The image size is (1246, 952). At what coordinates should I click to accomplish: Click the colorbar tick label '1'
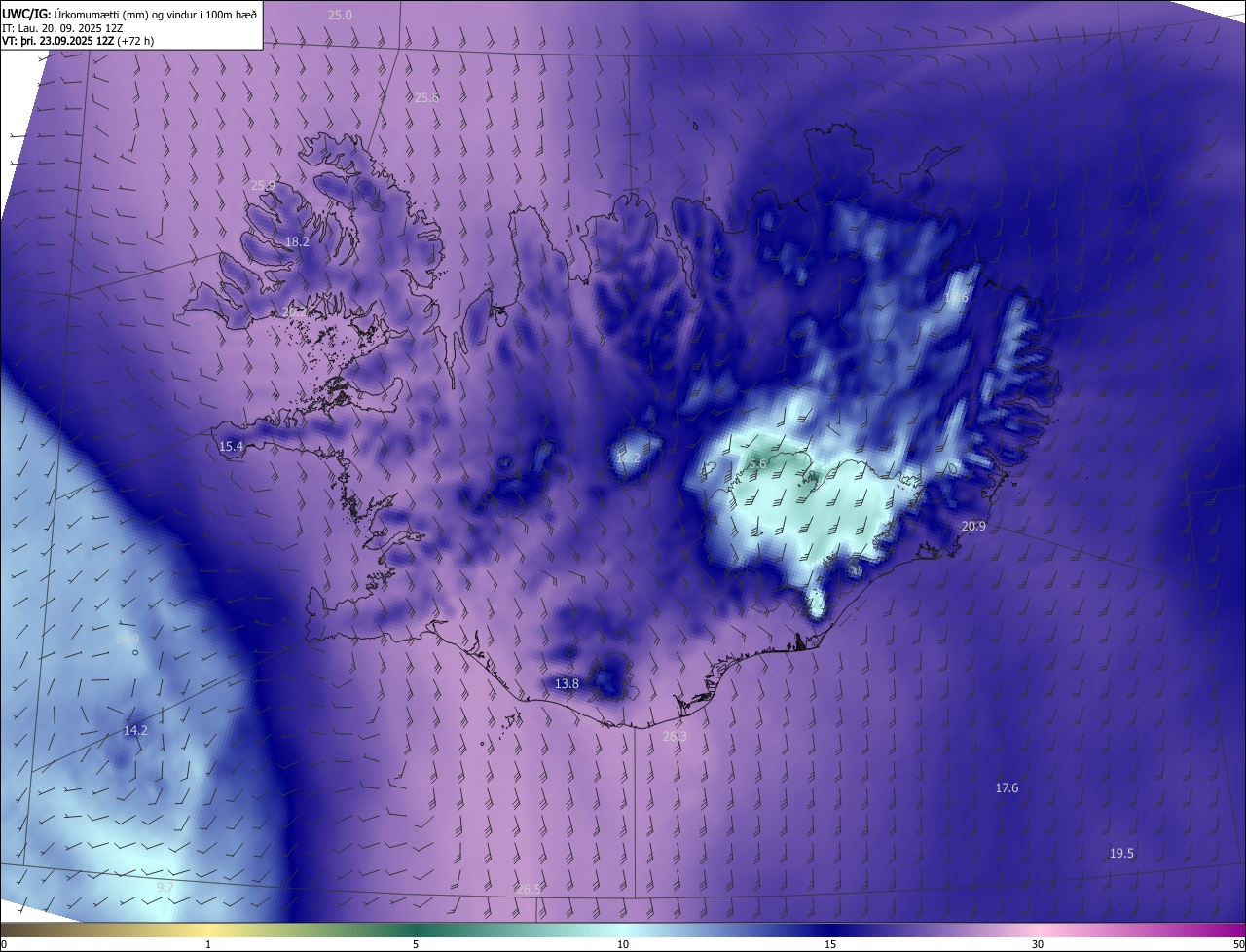(208, 945)
